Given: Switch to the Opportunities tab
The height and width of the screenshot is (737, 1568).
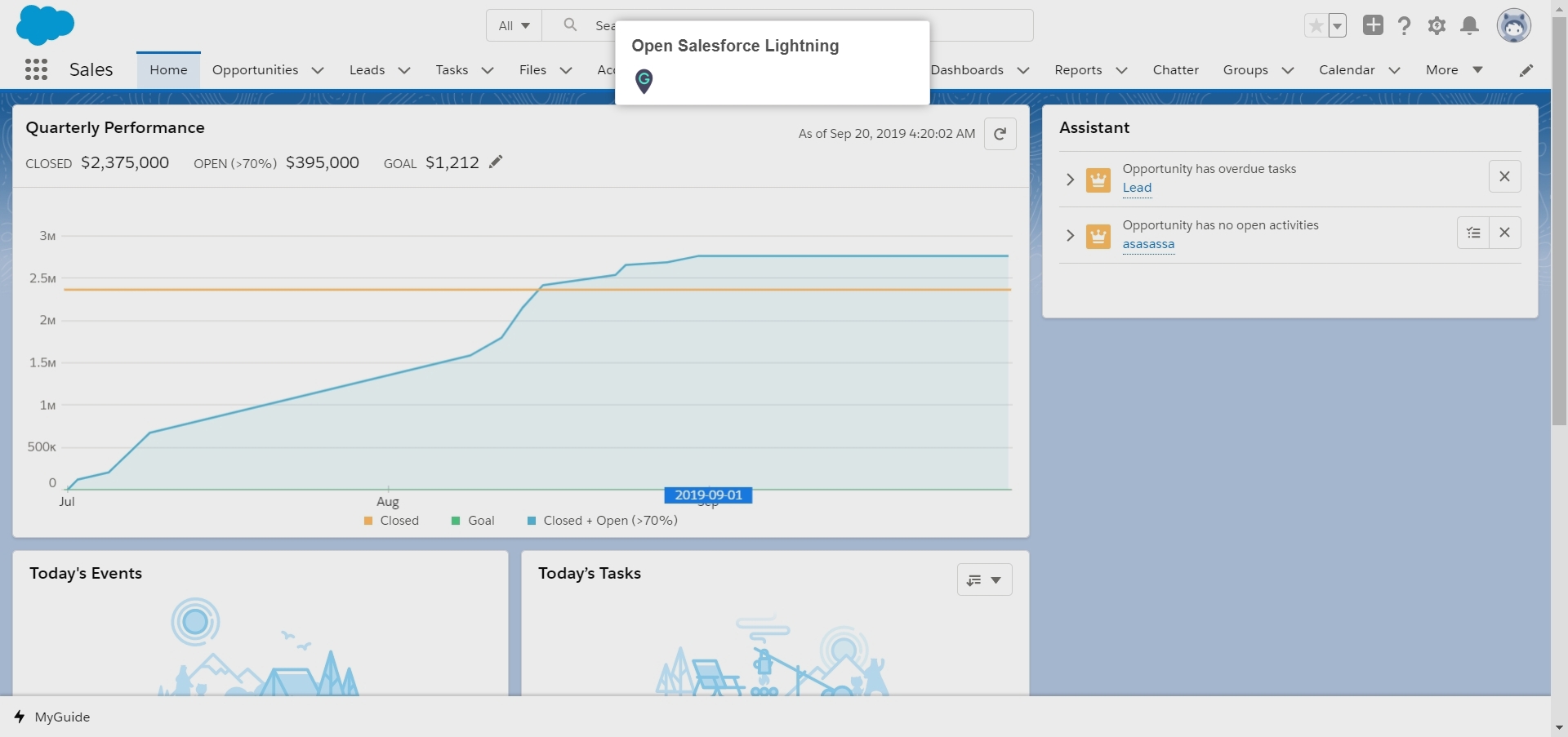Looking at the screenshot, I should point(255,70).
